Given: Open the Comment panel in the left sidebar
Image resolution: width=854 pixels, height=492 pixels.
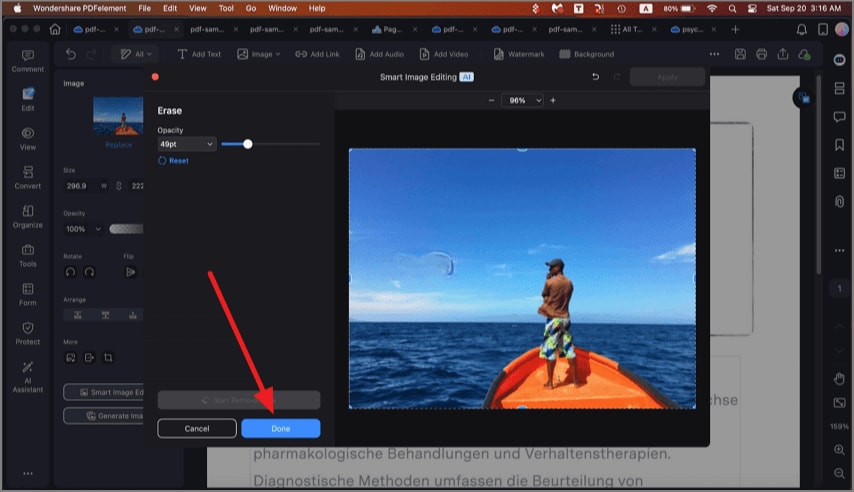Looking at the screenshot, I should pyautogui.click(x=28, y=61).
